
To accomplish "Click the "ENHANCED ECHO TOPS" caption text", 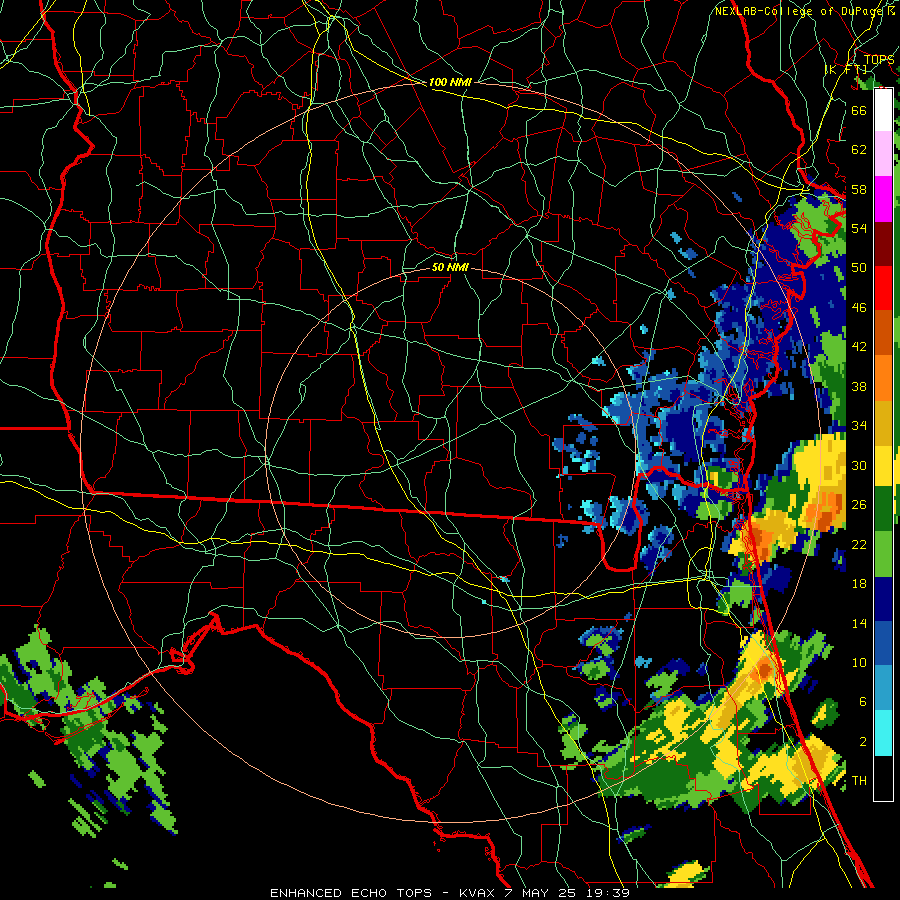I will pyautogui.click(x=351, y=893).
